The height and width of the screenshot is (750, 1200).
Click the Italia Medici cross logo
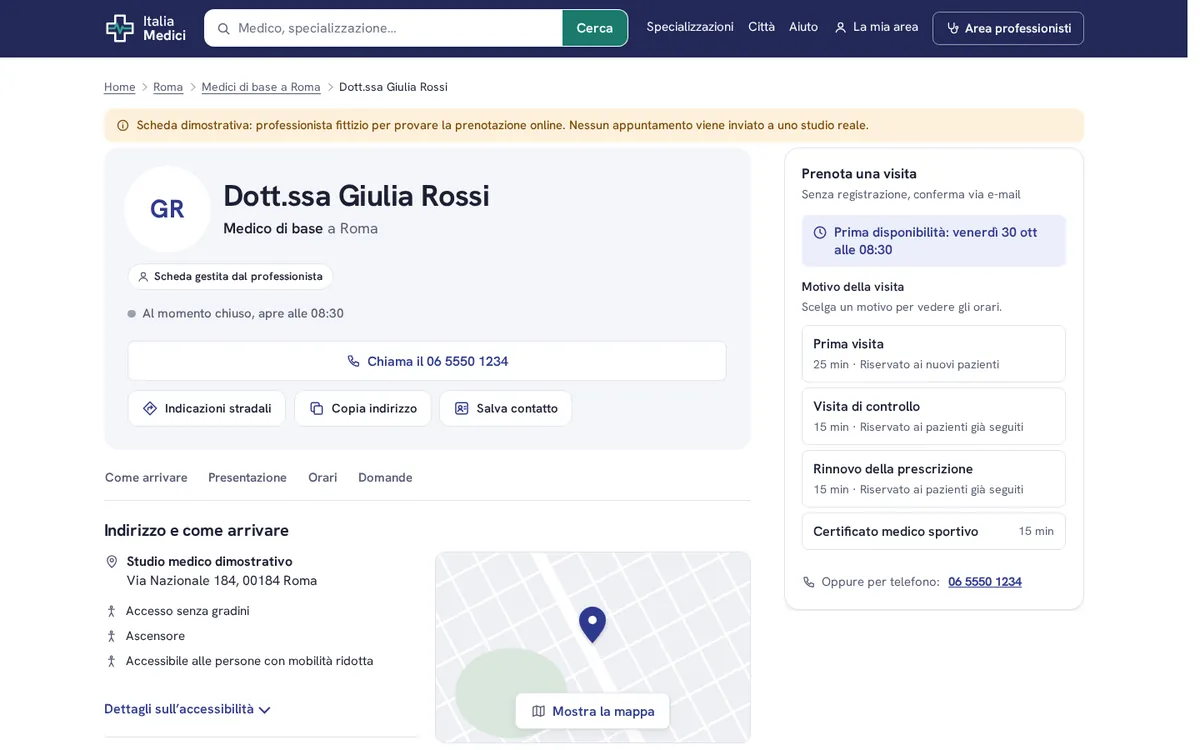120,28
